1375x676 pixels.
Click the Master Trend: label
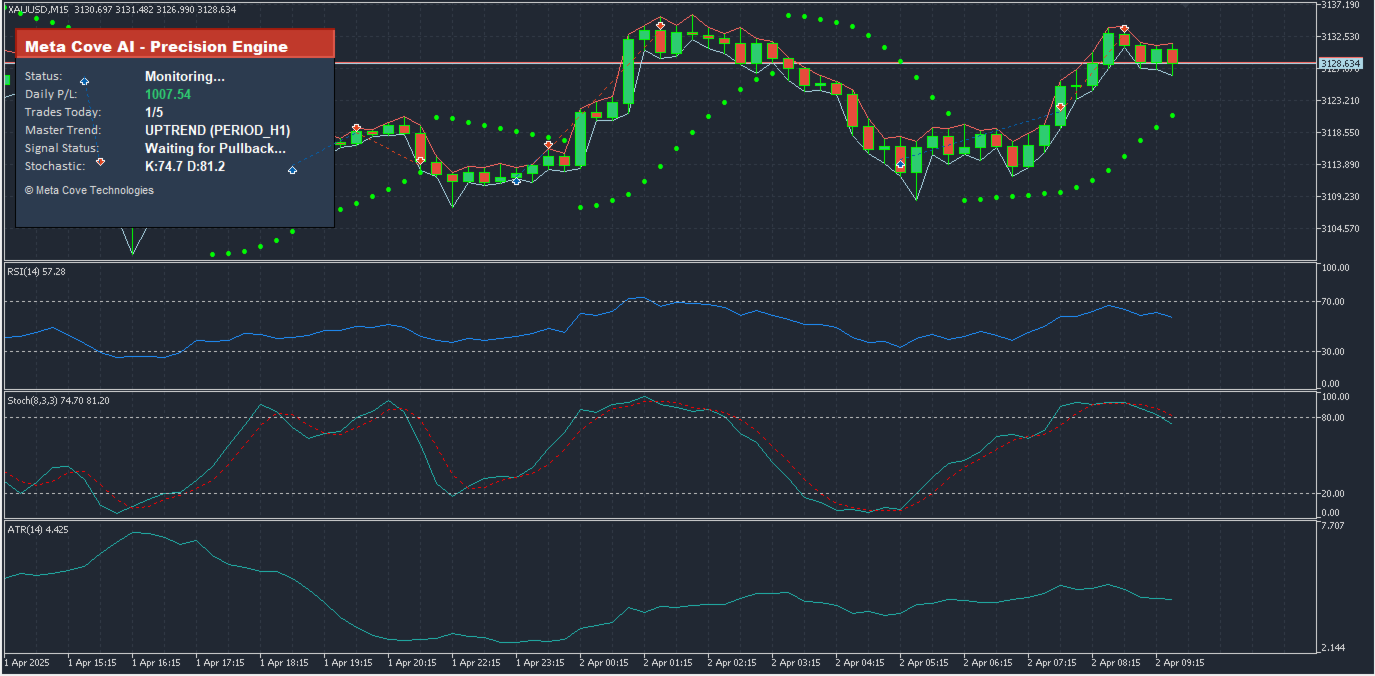click(x=63, y=130)
